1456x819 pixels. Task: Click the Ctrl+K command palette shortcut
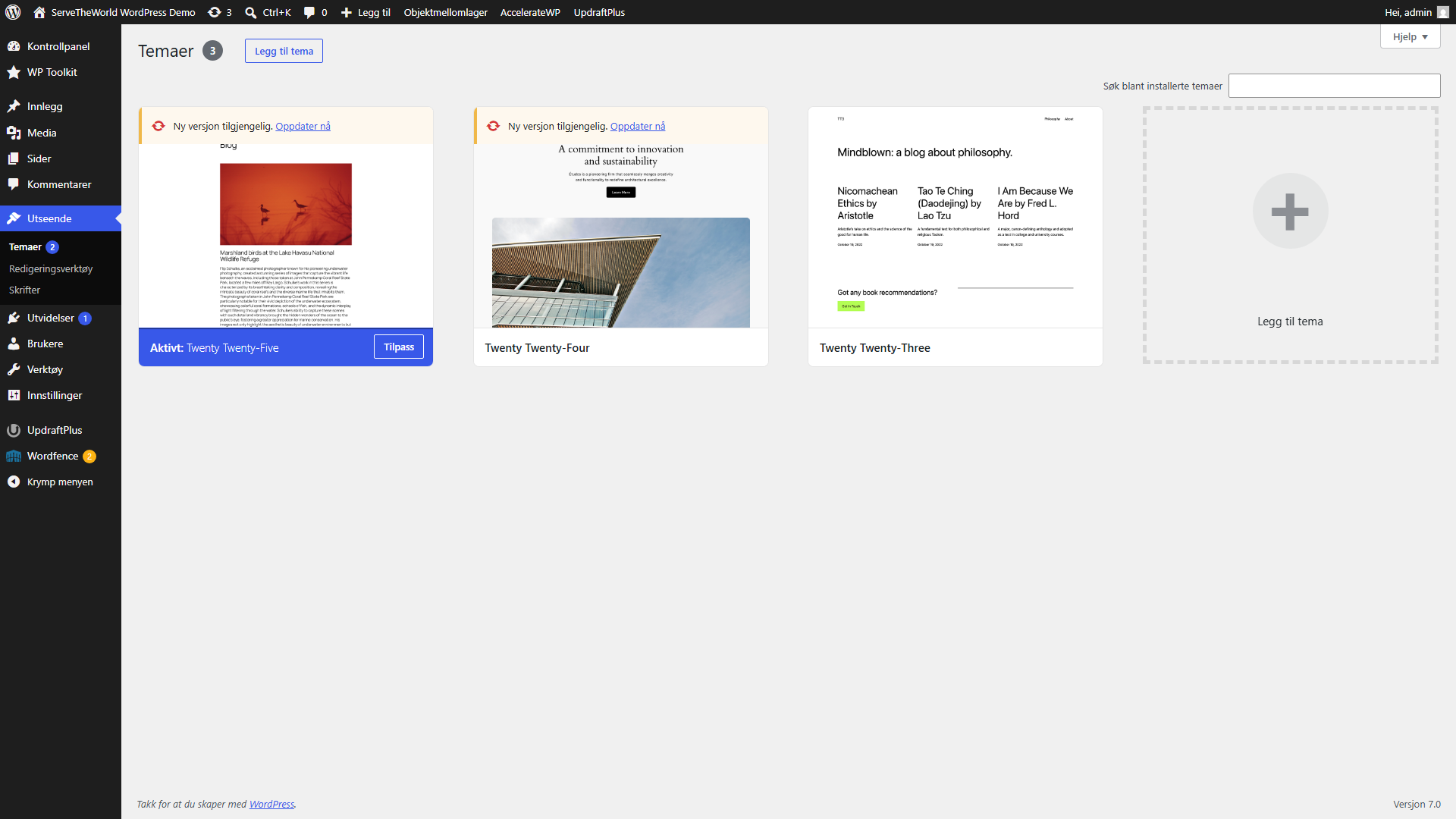coord(268,12)
